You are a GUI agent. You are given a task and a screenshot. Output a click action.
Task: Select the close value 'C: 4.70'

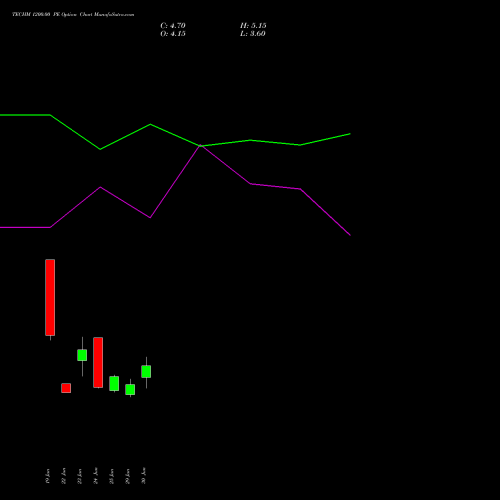pos(173,26)
